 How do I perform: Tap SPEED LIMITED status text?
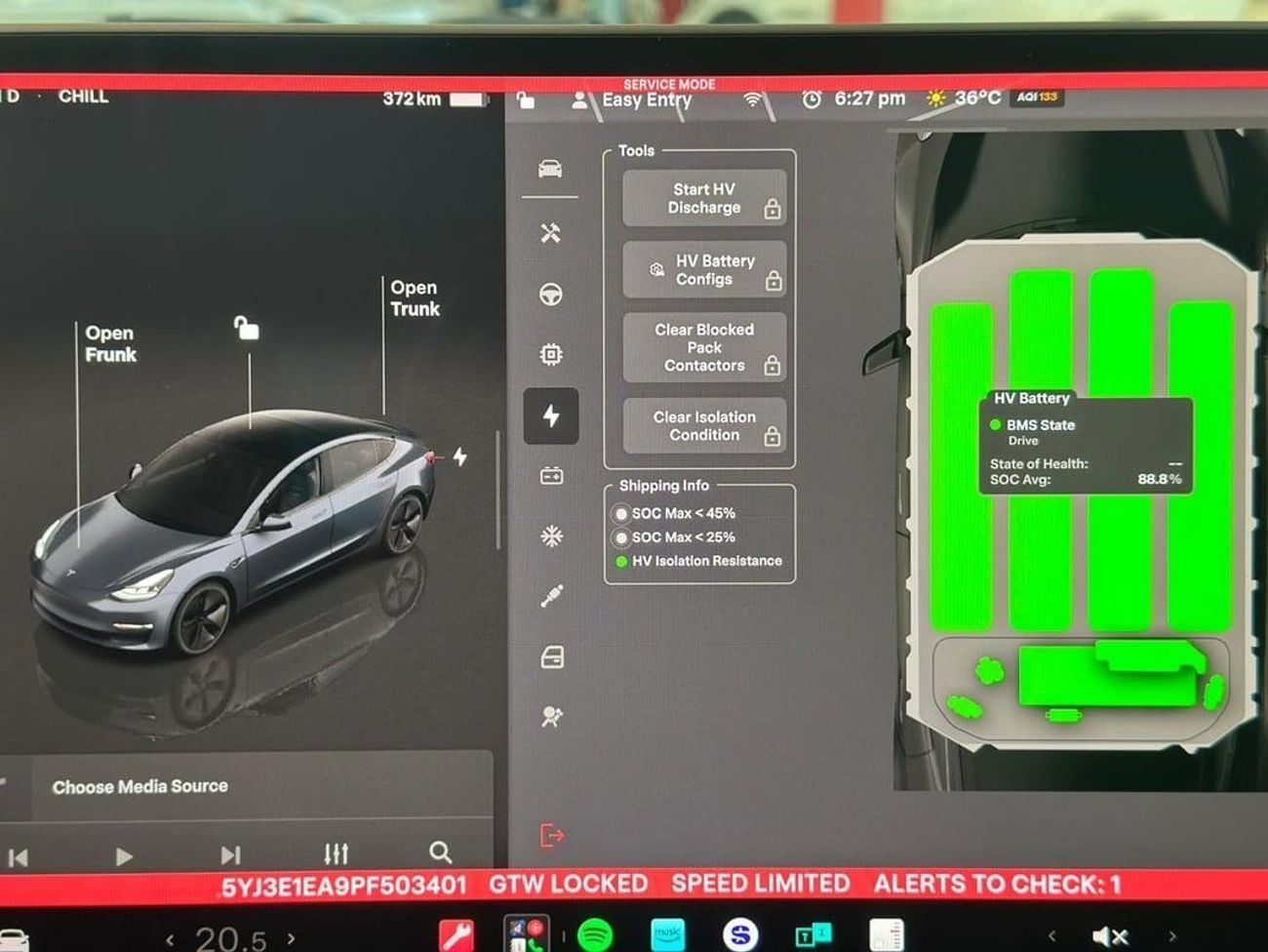tap(761, 884)
